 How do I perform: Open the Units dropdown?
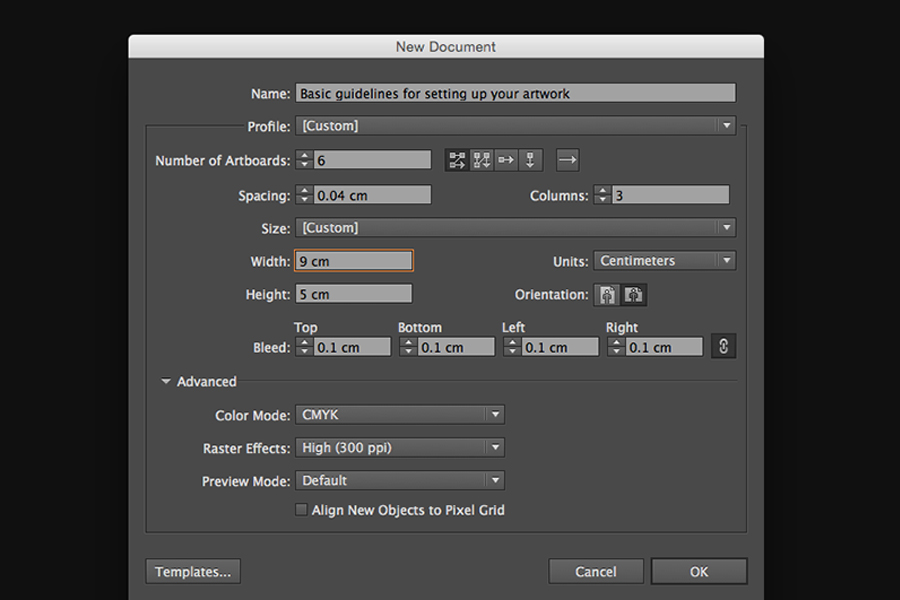[664, 260]
